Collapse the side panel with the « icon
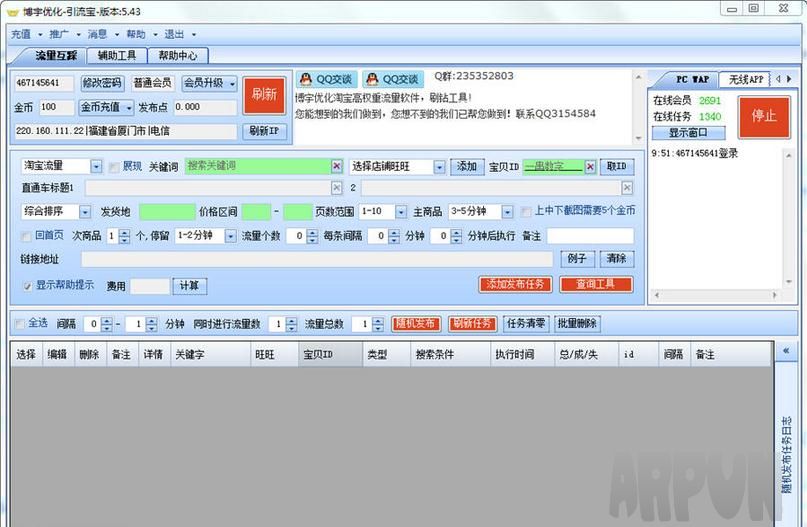807x527 pixels. click(786, 351)
